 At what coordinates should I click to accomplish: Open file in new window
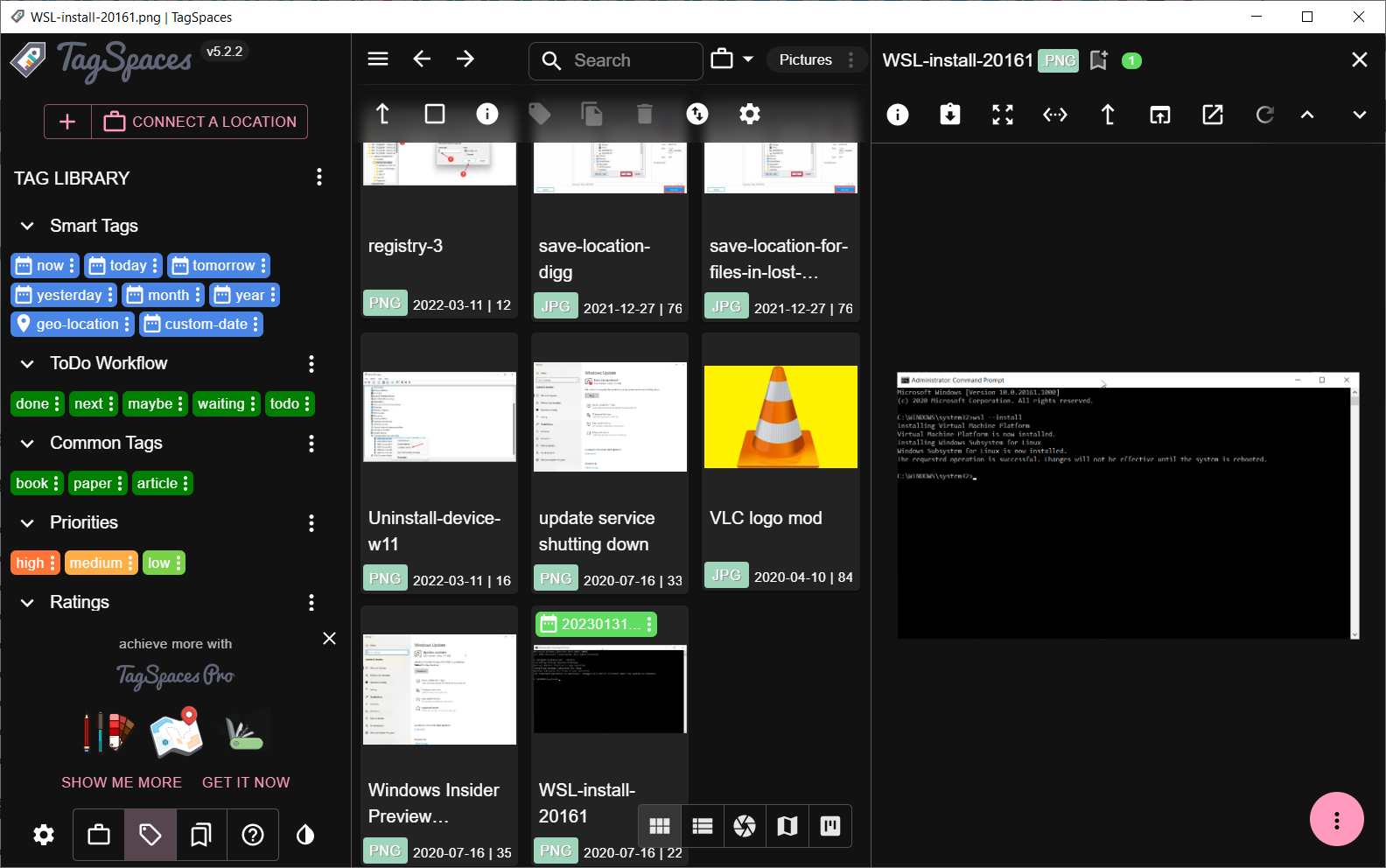1160,115
